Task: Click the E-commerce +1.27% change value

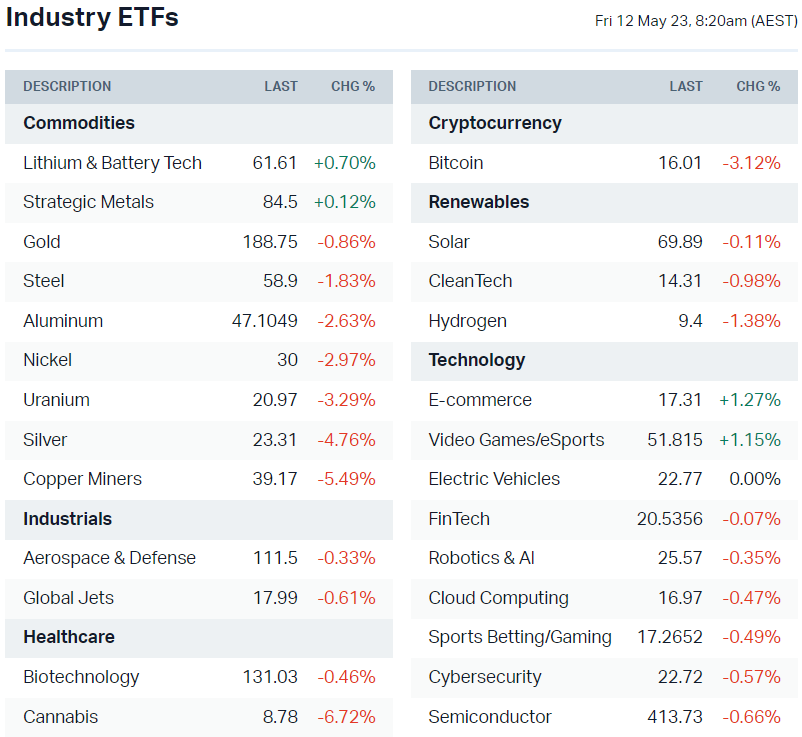Action: 749,400
